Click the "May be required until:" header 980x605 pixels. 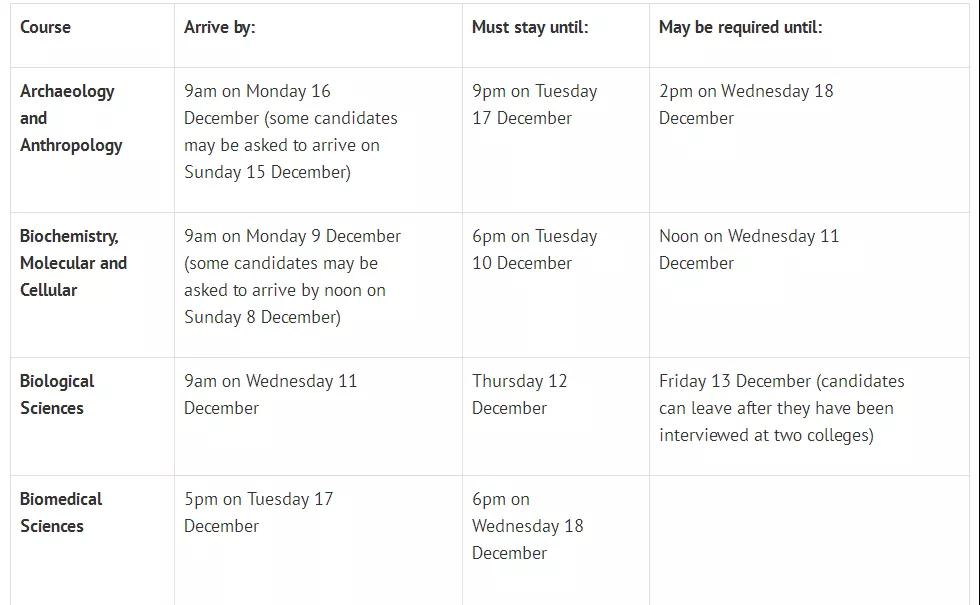click(x=741, y=27)
